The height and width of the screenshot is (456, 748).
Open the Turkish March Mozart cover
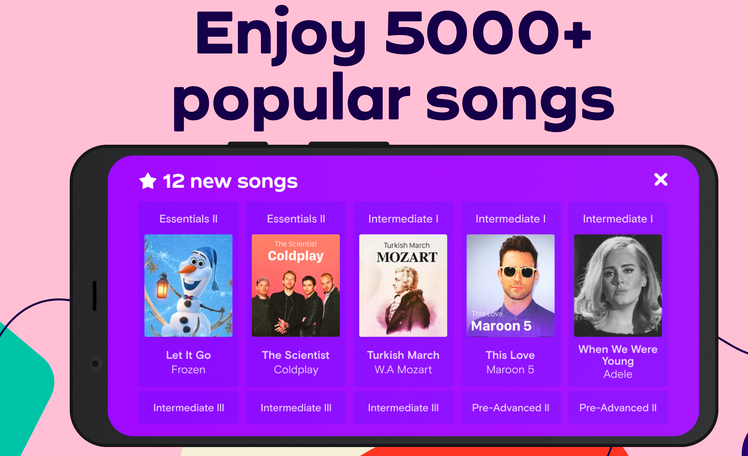[403, 285]
